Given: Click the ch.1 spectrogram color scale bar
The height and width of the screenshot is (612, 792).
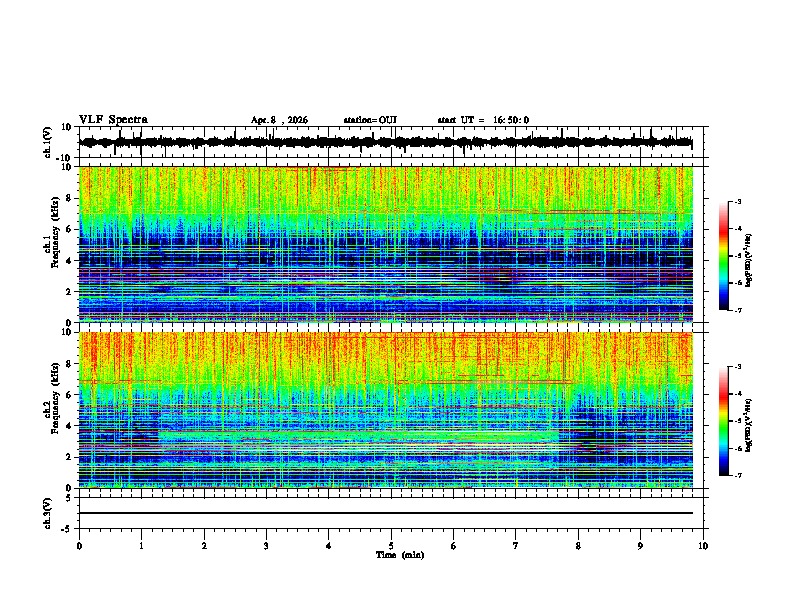Looking at the screenshot, I should click(x=724, y=255).
